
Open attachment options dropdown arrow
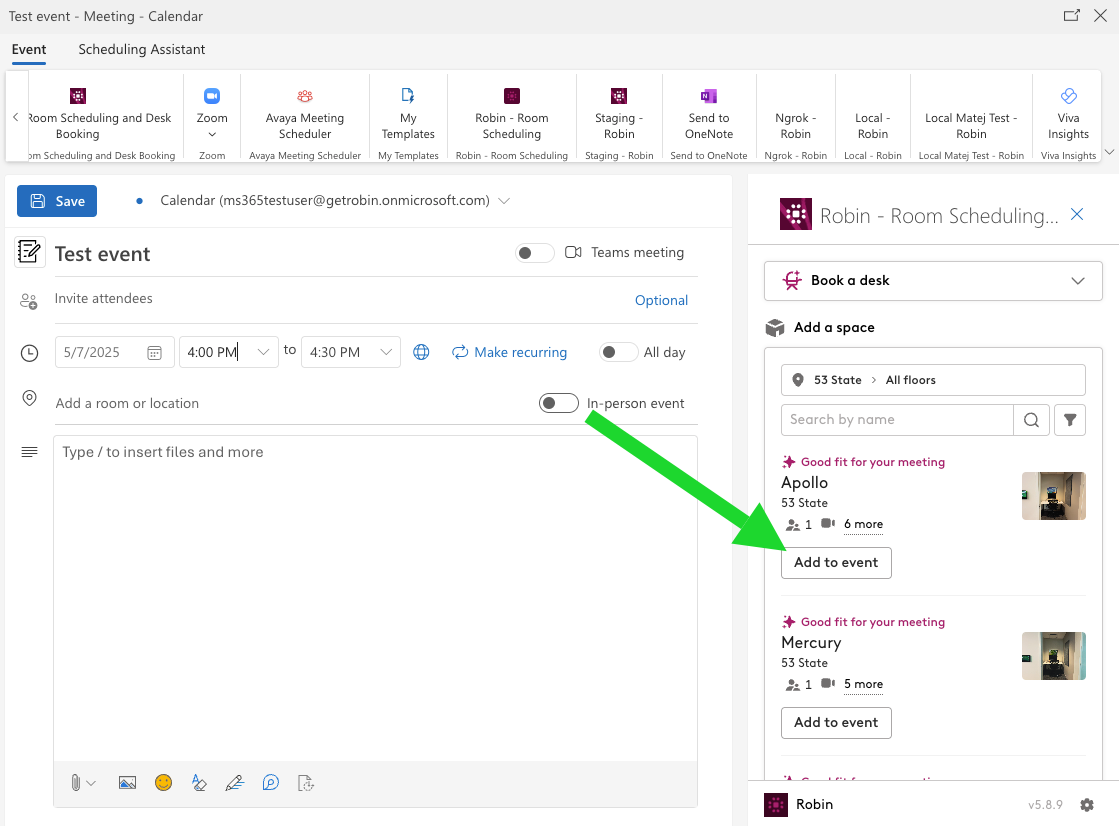(91, 783)
